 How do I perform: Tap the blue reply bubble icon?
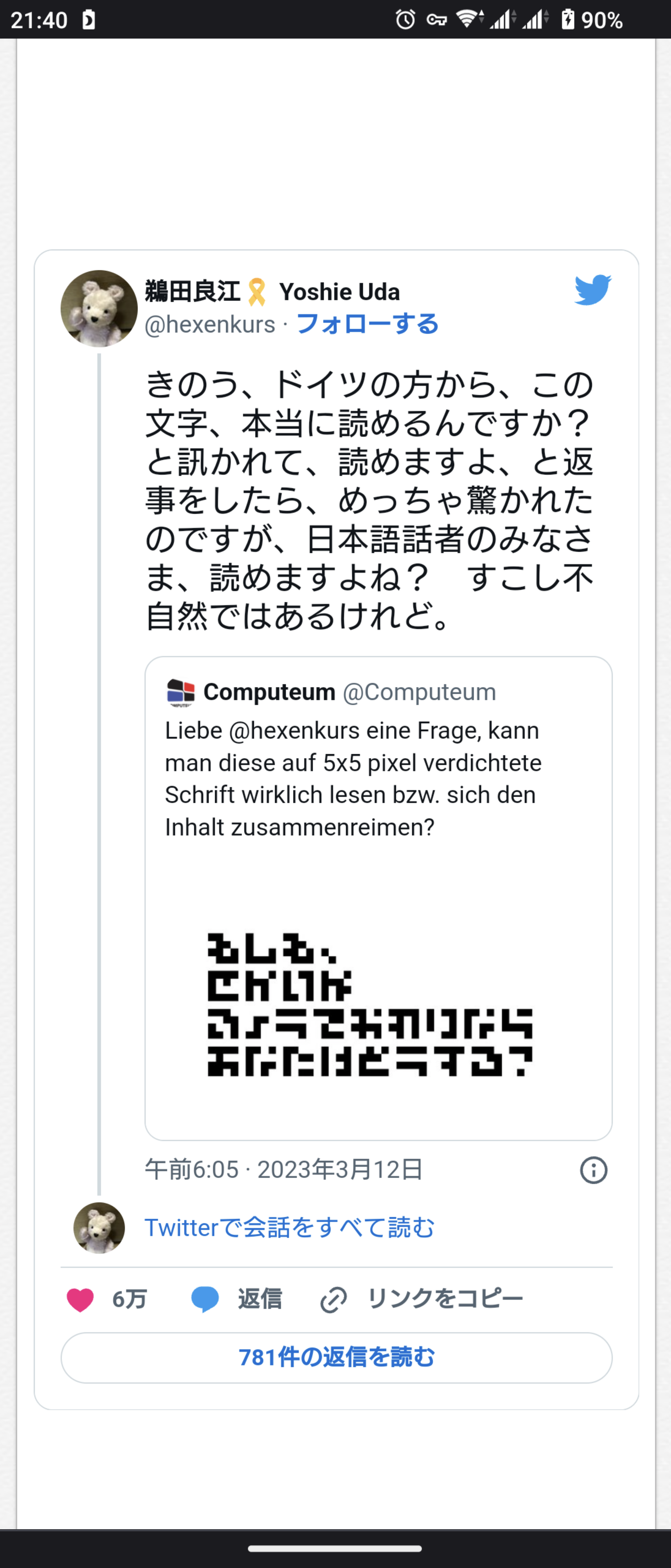click(x=205, y=1300)
